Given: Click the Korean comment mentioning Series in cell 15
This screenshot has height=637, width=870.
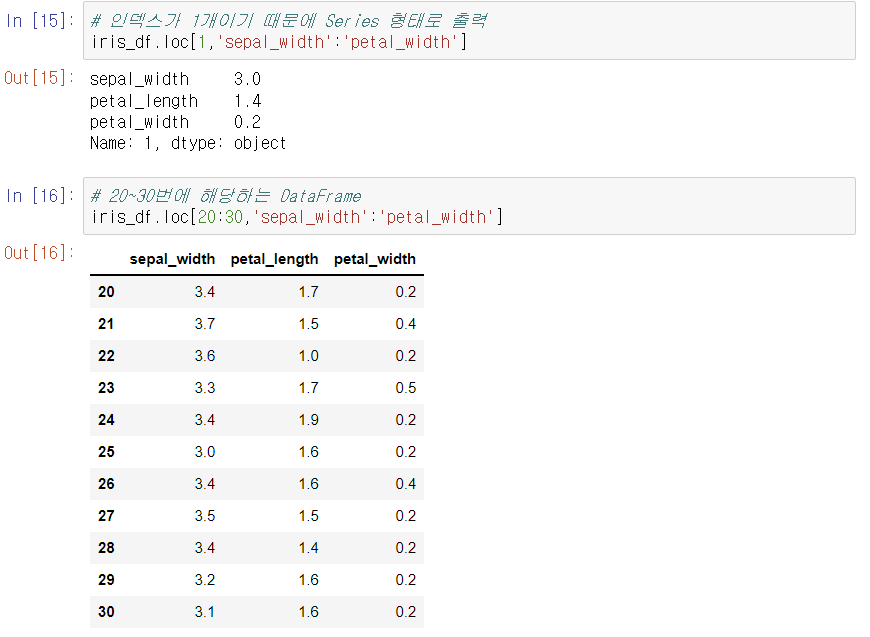Looking at the screenshot, I should [289, 21].
